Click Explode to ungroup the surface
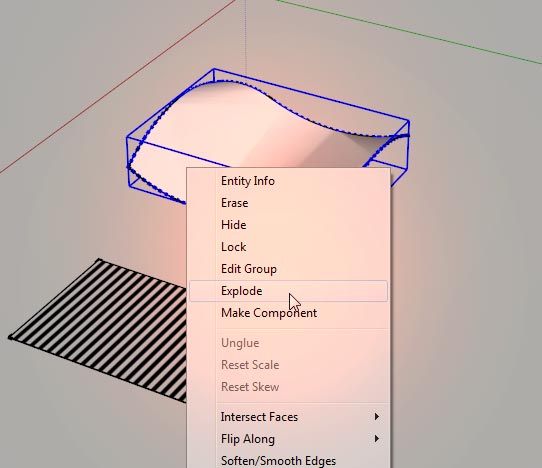This screenshot has width=542, height=468. pyautogui.click(x=288, y=291)
